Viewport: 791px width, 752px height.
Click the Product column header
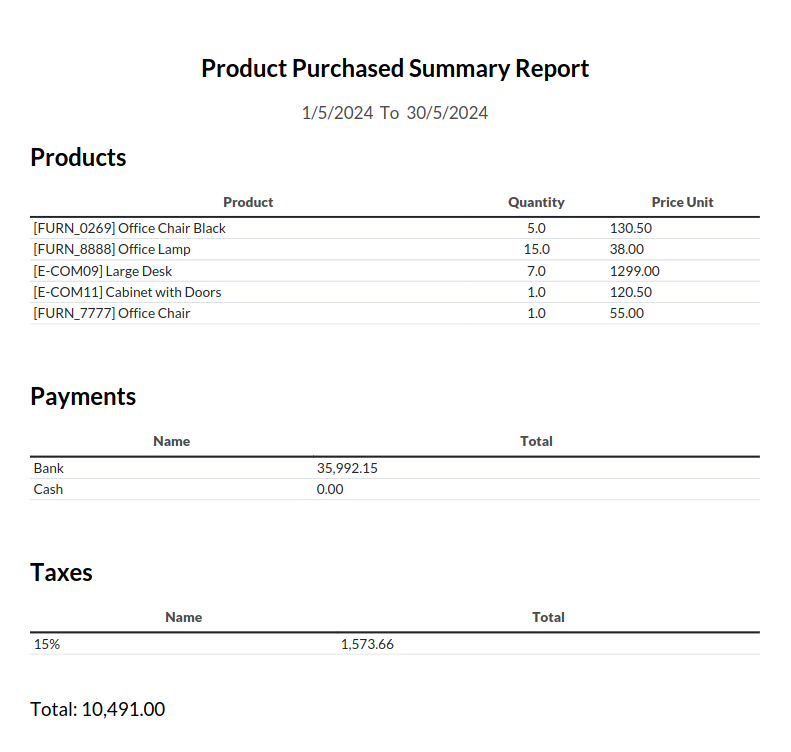248,202
